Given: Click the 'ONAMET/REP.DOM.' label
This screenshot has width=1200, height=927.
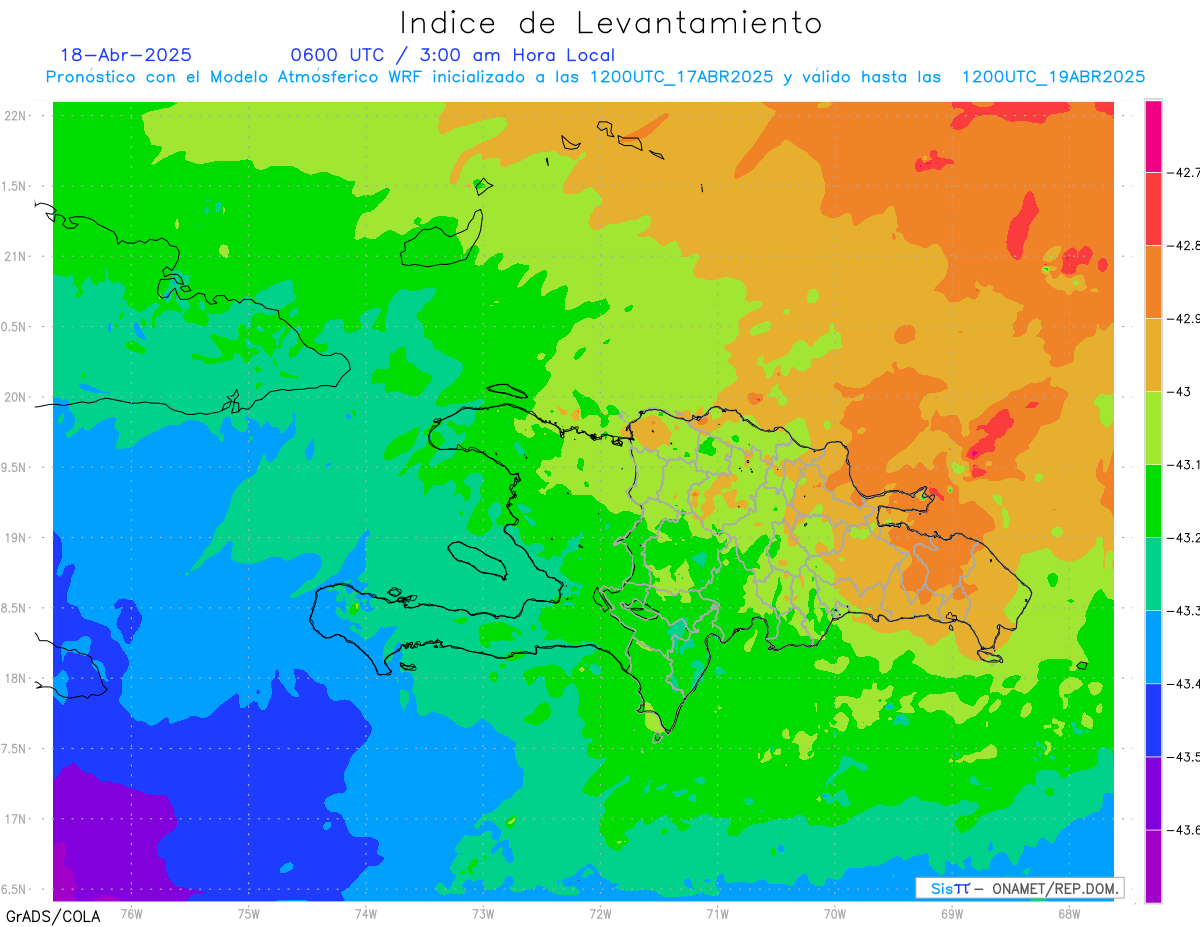Looking at the screenshot, I should [1055, 888].
